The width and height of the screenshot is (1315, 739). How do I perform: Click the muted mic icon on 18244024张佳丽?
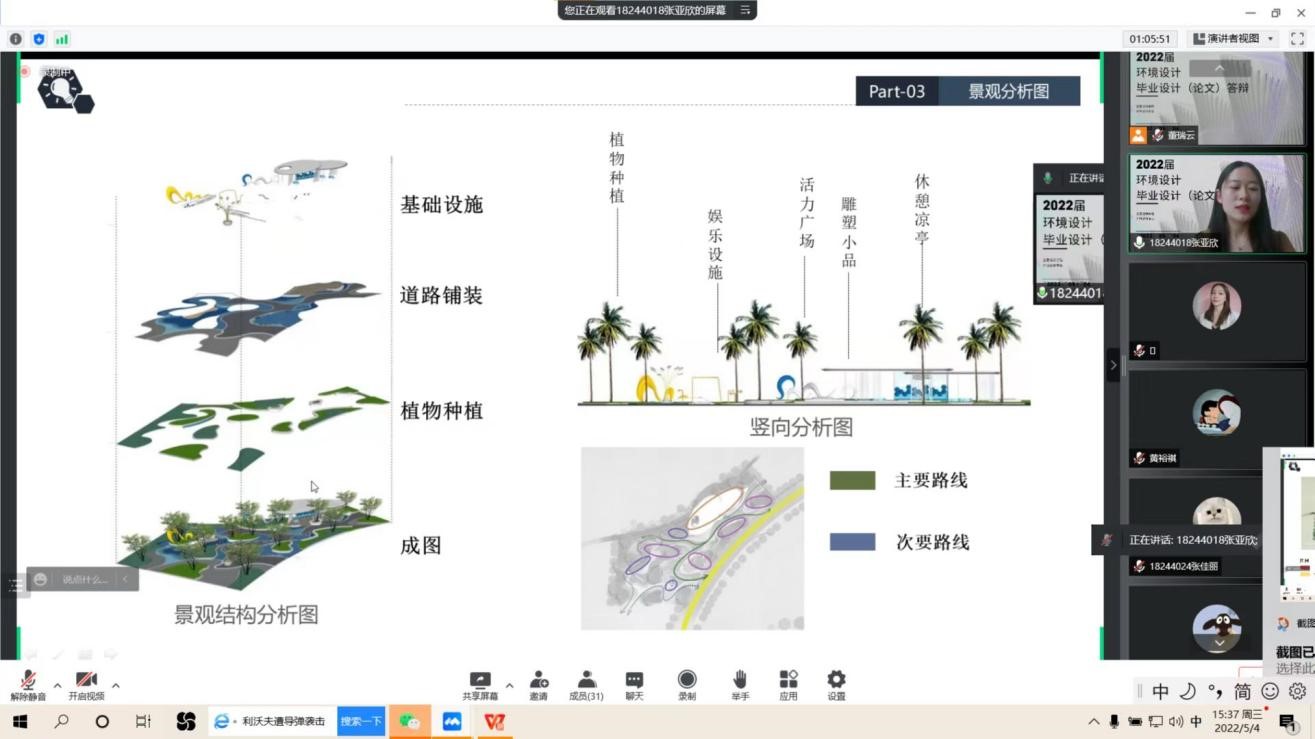(1138, 565)
